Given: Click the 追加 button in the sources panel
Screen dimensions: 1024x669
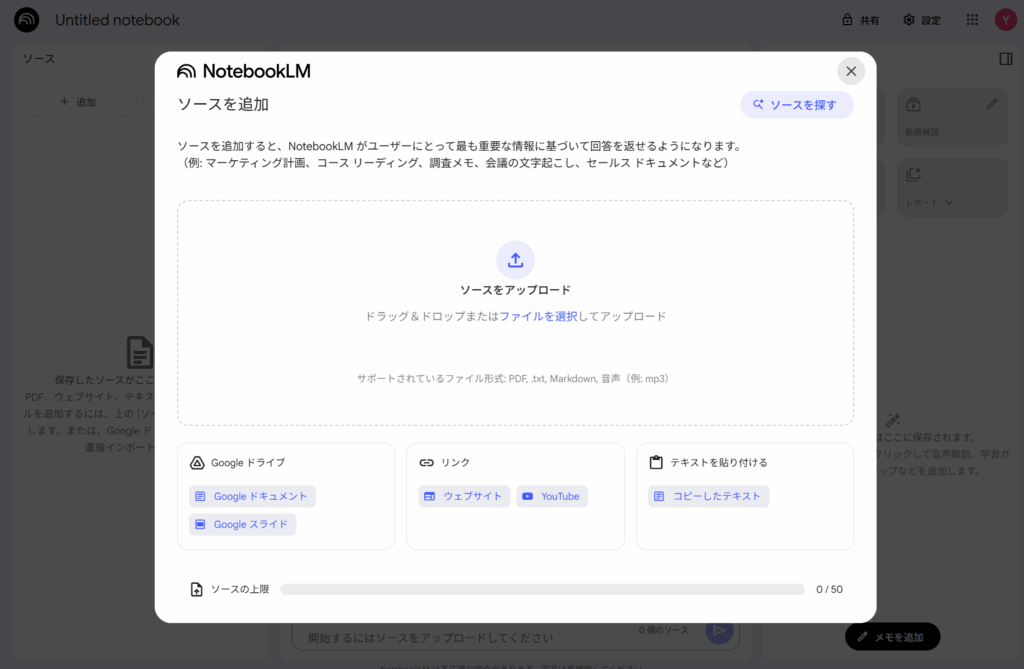Looking at the screenshot, I should (79, 102).
